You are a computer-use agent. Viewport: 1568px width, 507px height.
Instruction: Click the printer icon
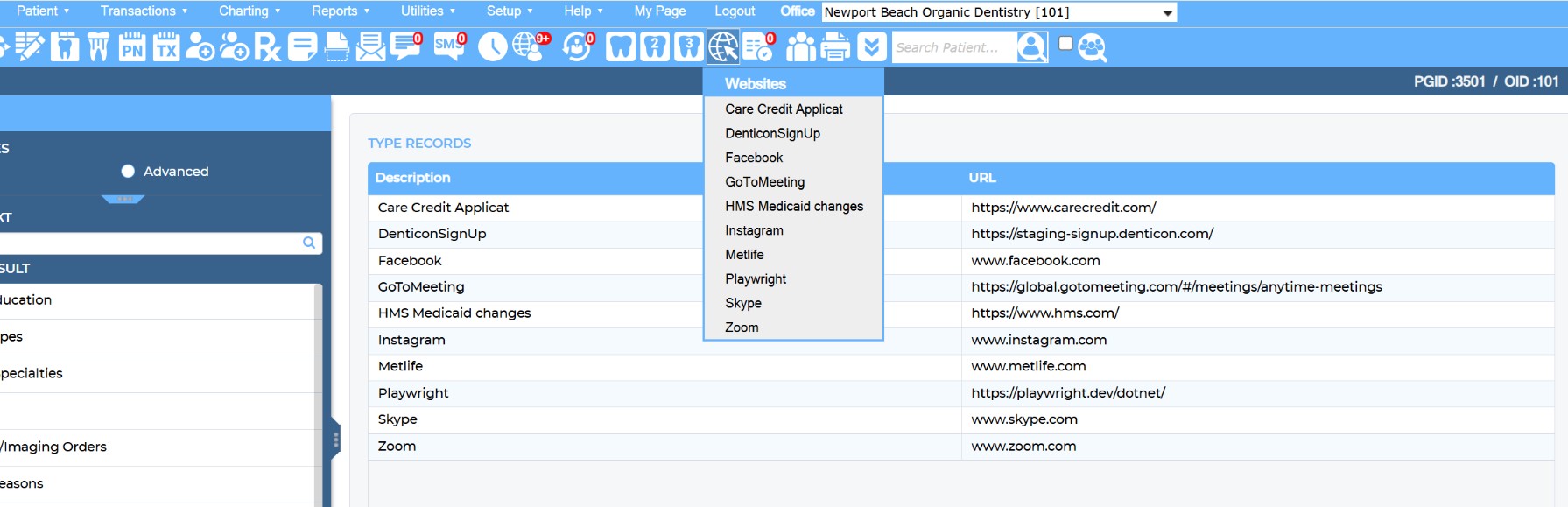coord(835,46)
